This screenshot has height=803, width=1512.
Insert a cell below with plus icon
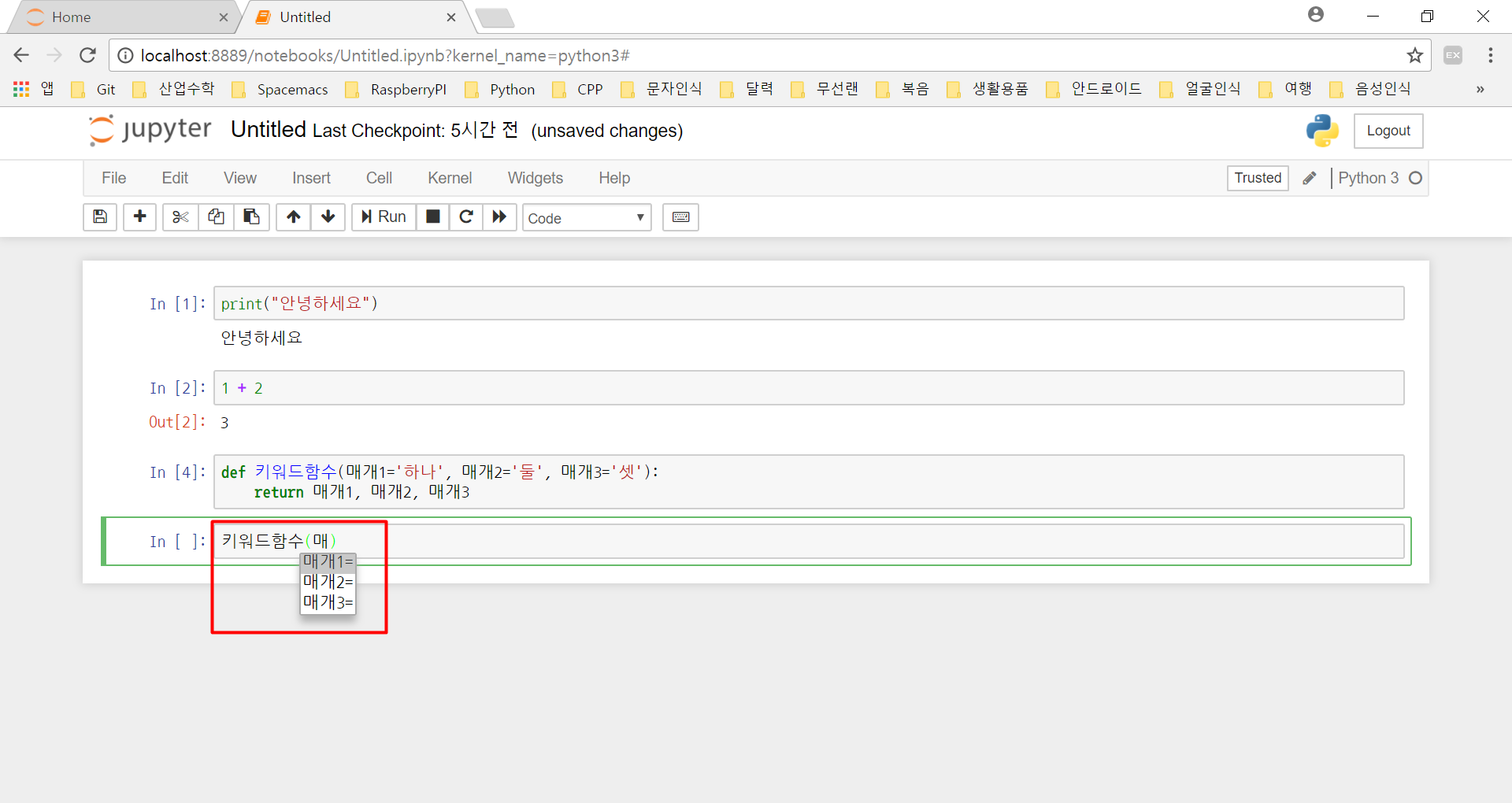pyautogui.click(x=140, y=217)
